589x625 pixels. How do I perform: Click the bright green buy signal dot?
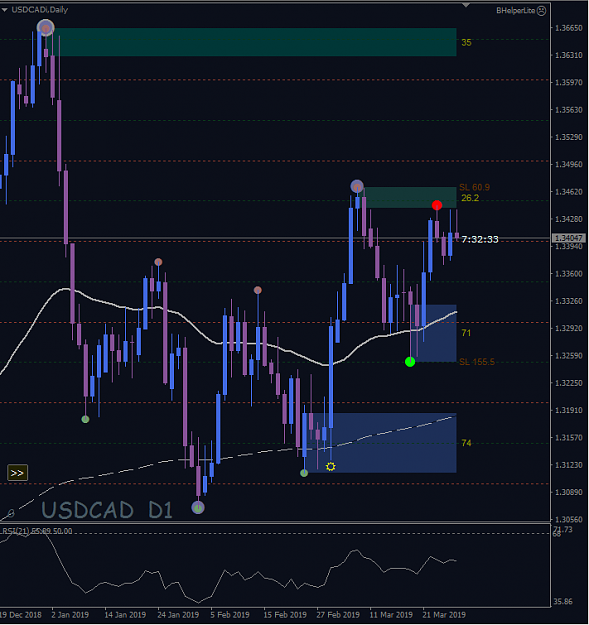[x=410, y=362]
